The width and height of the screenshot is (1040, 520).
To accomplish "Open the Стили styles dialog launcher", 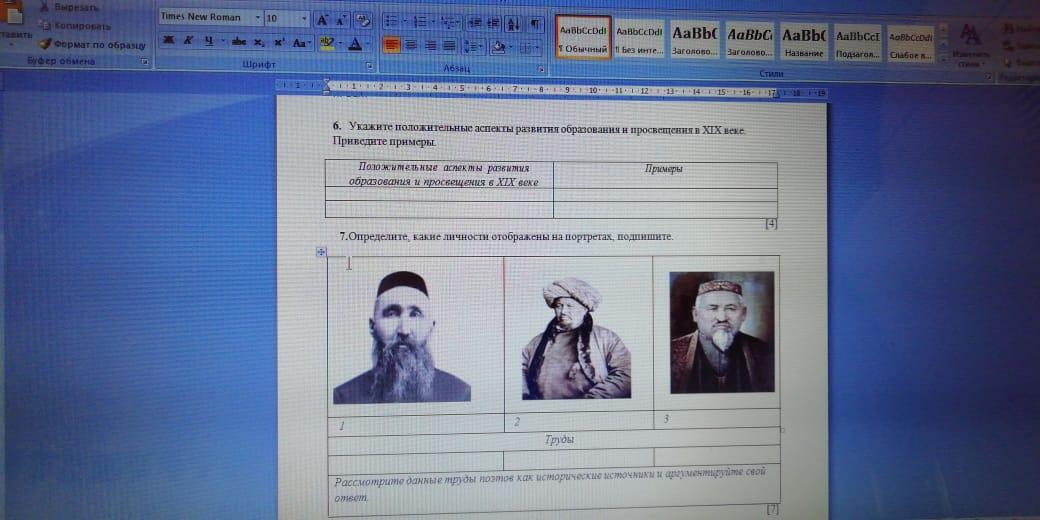I will 989,77.
